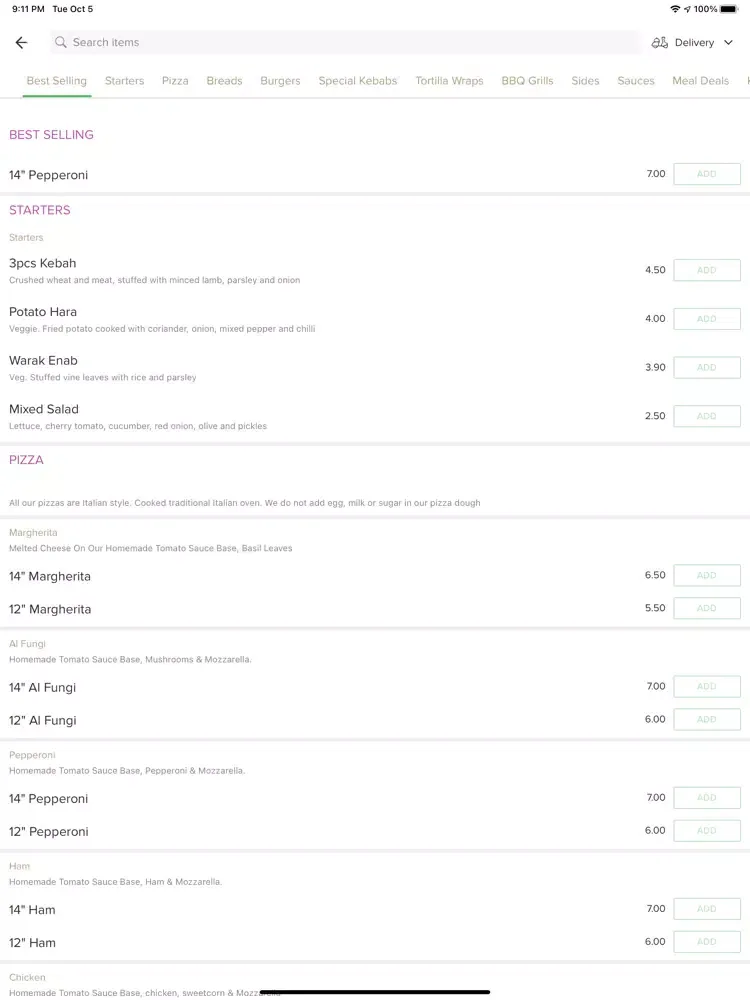Add 12" Al Fungi pizza
The height and width of the screenshot is (1000, 750).
(707, 719)
